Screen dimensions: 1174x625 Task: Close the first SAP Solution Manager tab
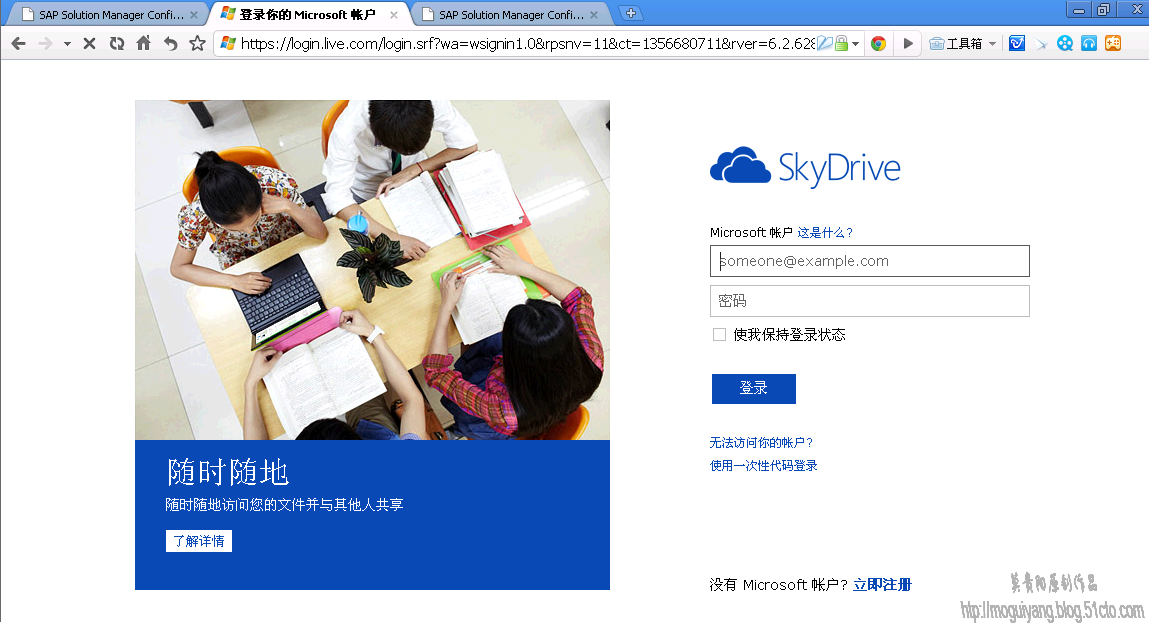click(194, 15)
